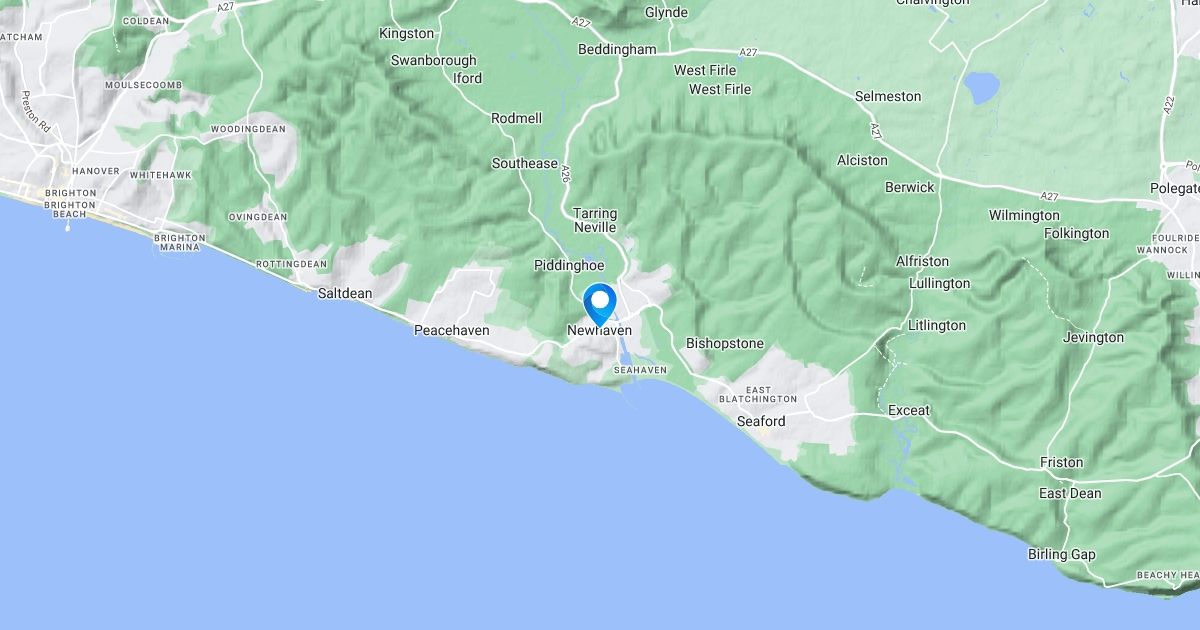Select the Bishopstone label
Image resolution: width=1200 pixels, height=630 pixels.
pyautogui.click(x=725, y=344)
